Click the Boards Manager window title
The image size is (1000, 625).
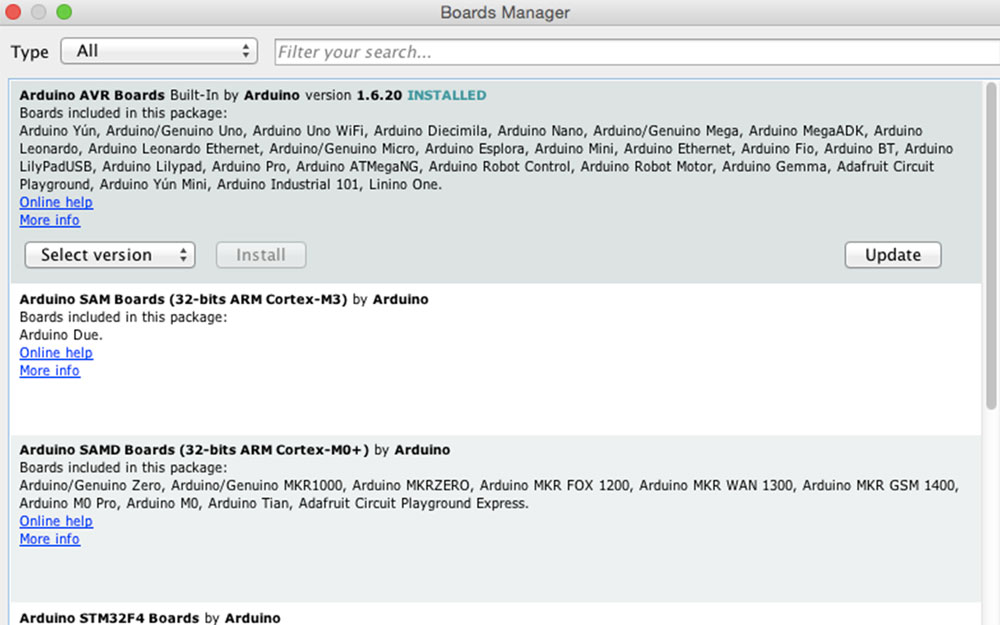coord(504,12)
